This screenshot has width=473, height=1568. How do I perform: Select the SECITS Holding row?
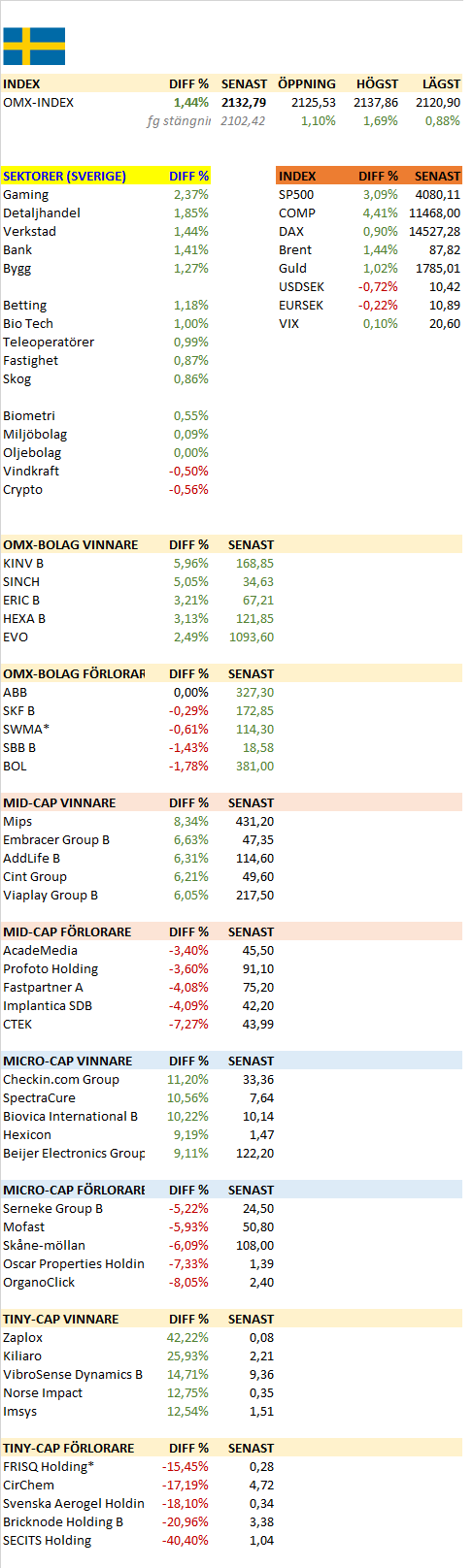click(139, 1540)
